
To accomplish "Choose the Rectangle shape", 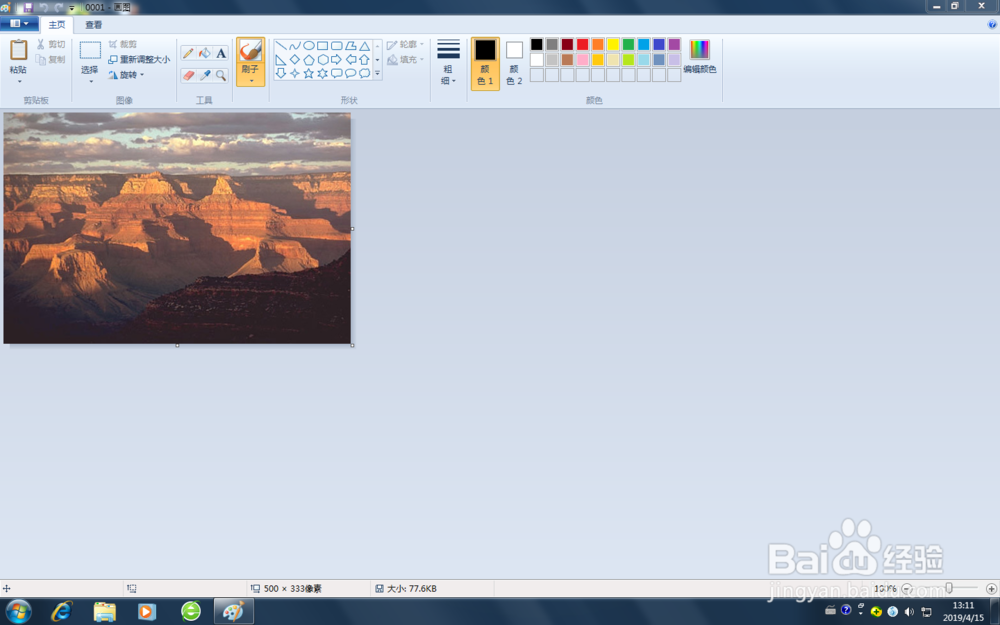I will click(x=323, y=46).
